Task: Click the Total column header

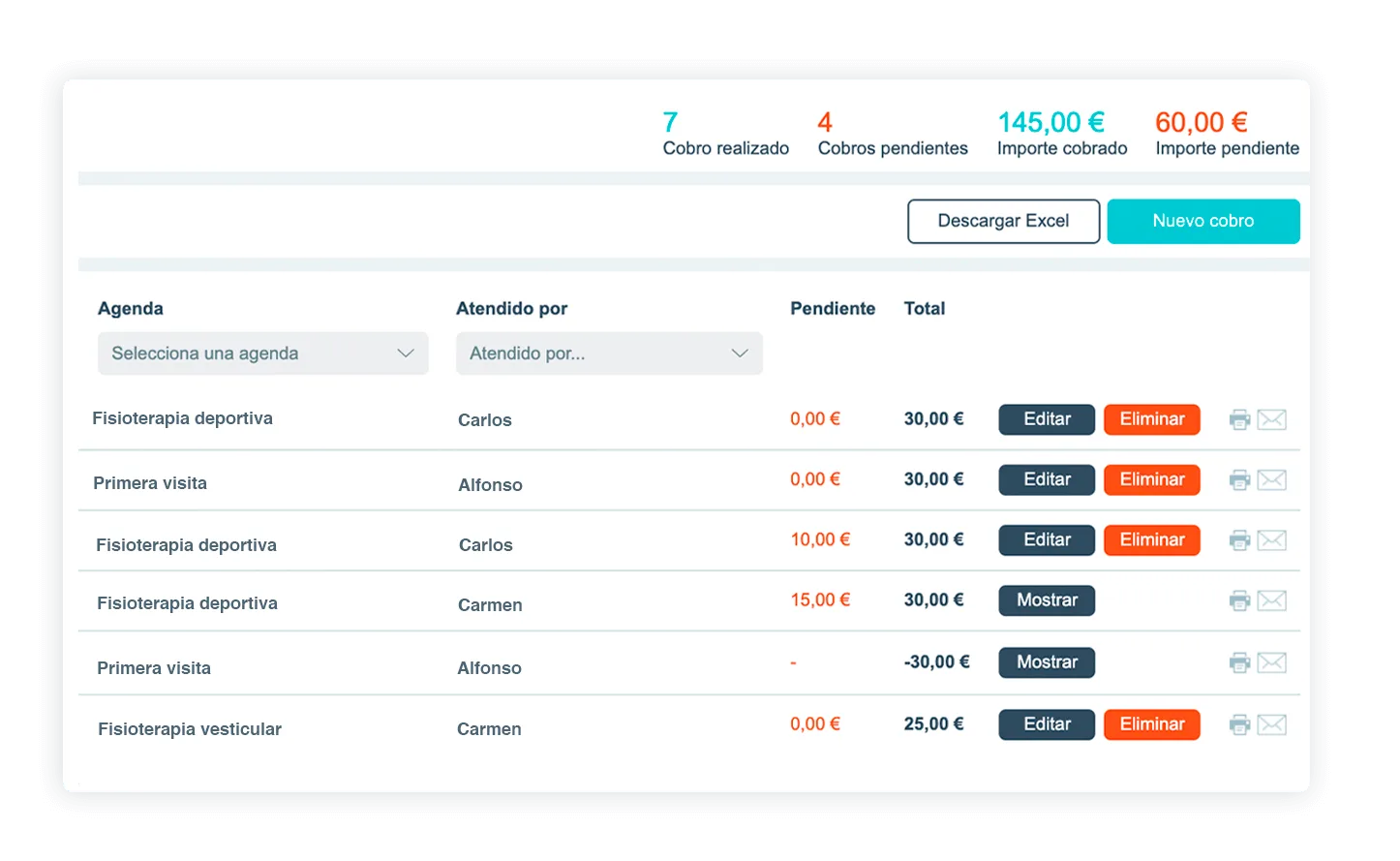Action: (925, 309)
